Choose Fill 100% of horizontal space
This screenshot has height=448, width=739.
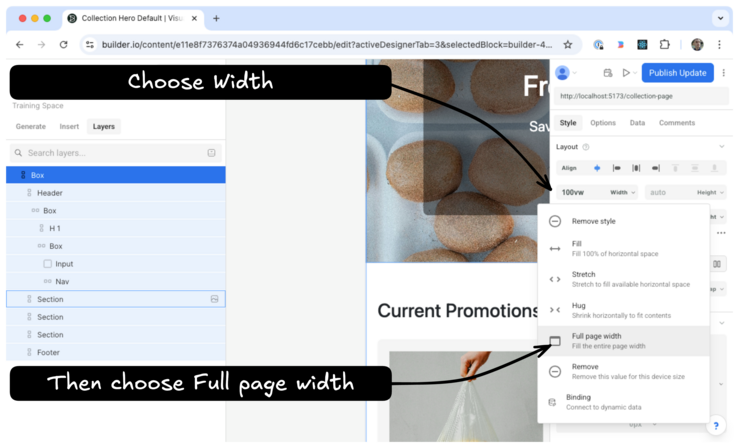[624, 249]
